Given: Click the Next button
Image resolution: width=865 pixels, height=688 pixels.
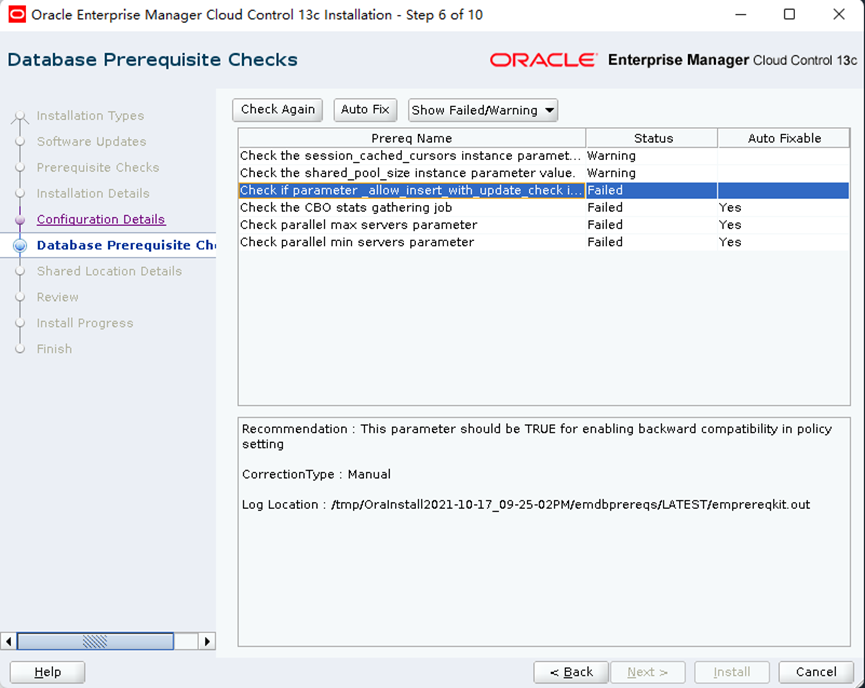Looking at the screenshot, I should 648,672.
